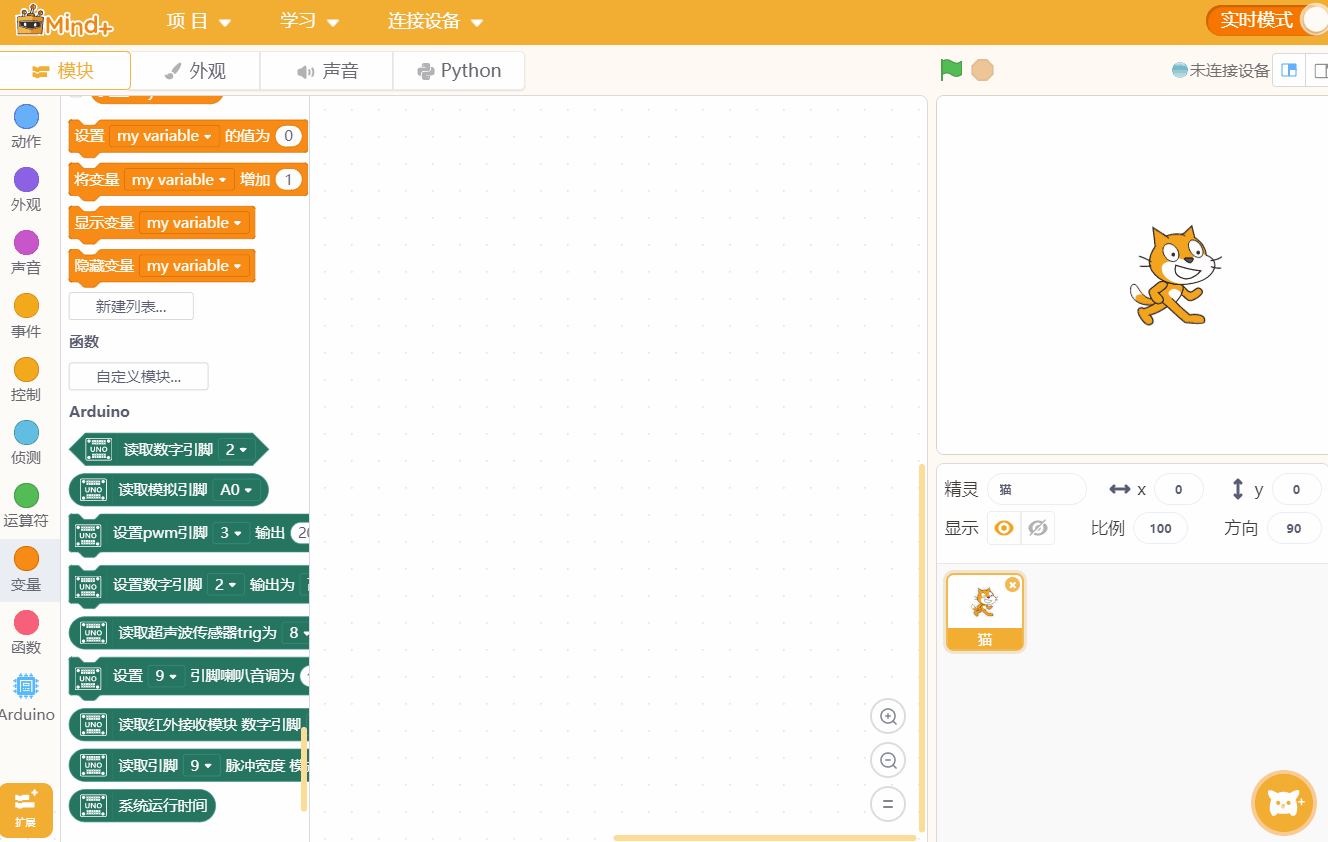Viewport: 1328px width, 842px height.
Task: Open pin 9 dropdown in 引脚喇叭音调 block
Action: [165, 676]
